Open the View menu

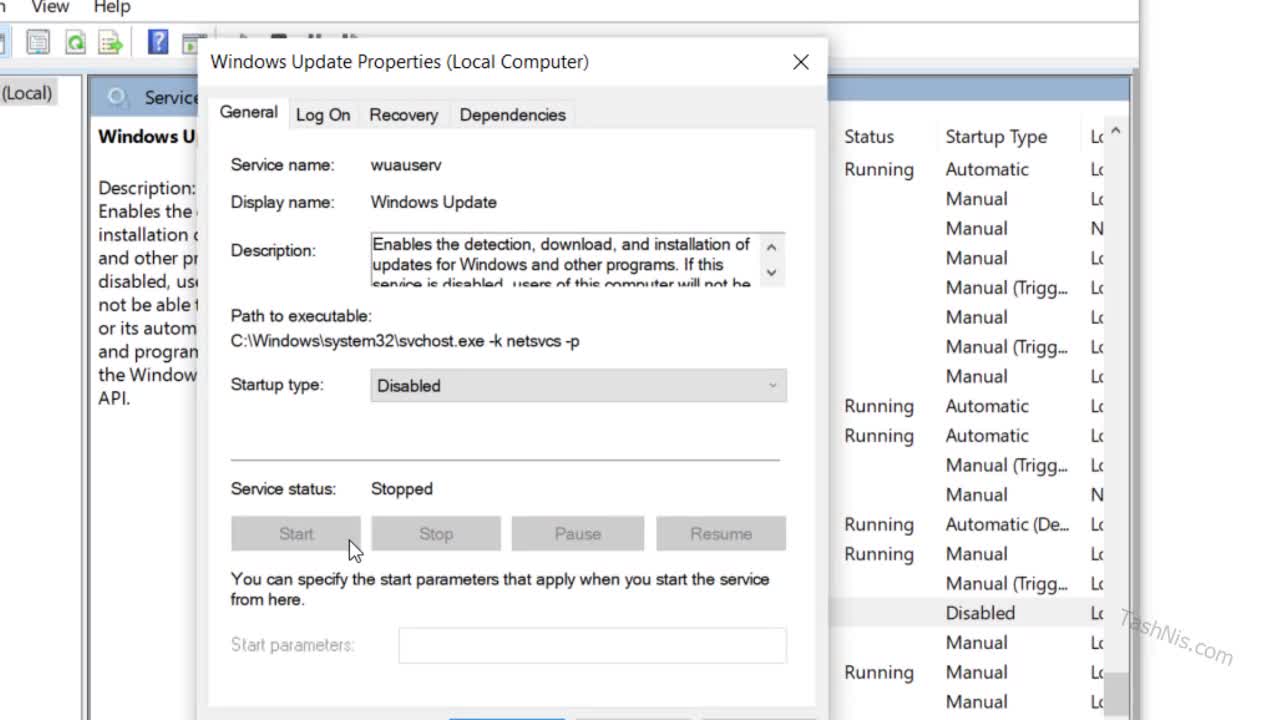click(50, 7)
